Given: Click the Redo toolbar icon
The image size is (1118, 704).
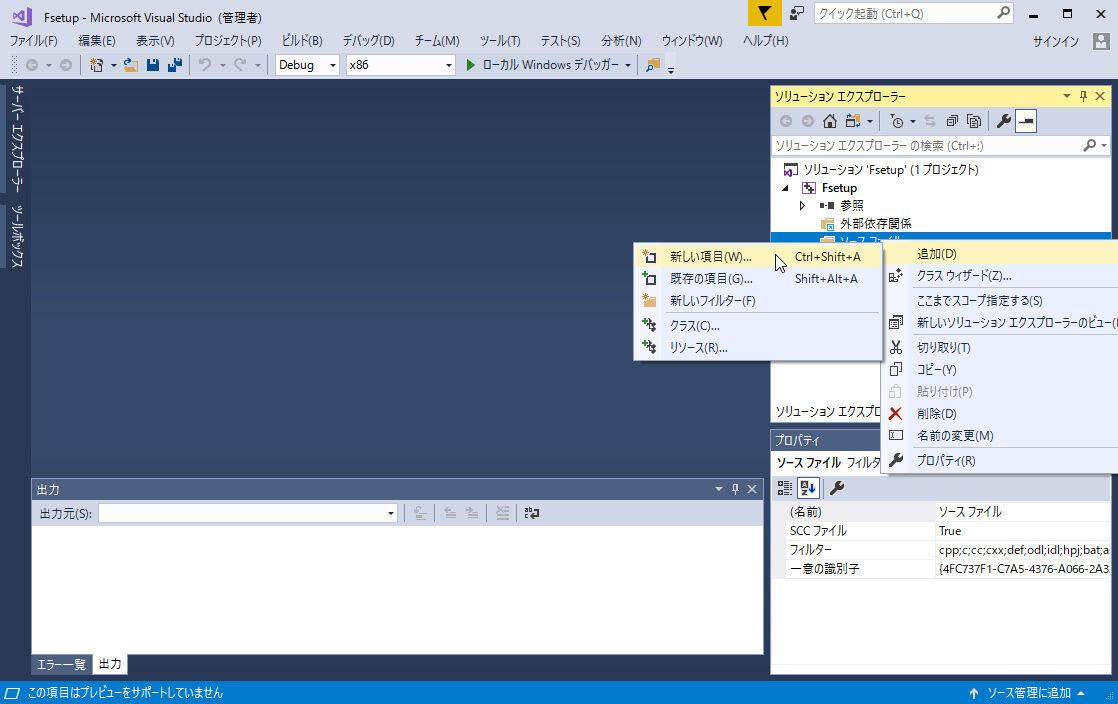Looking at the screenshot, I should pyautogui.click(x=240, y=65).
